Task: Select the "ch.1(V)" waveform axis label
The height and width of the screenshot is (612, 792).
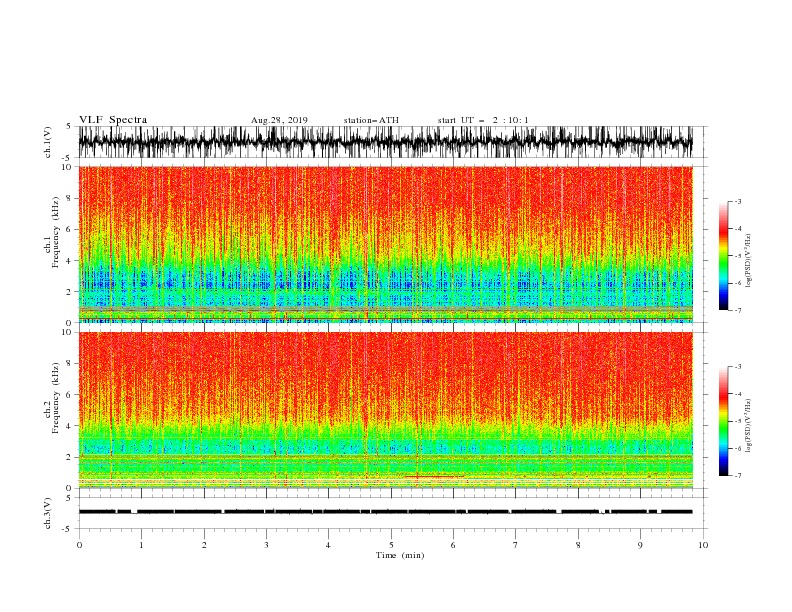Action: click(x=48, y=142)
